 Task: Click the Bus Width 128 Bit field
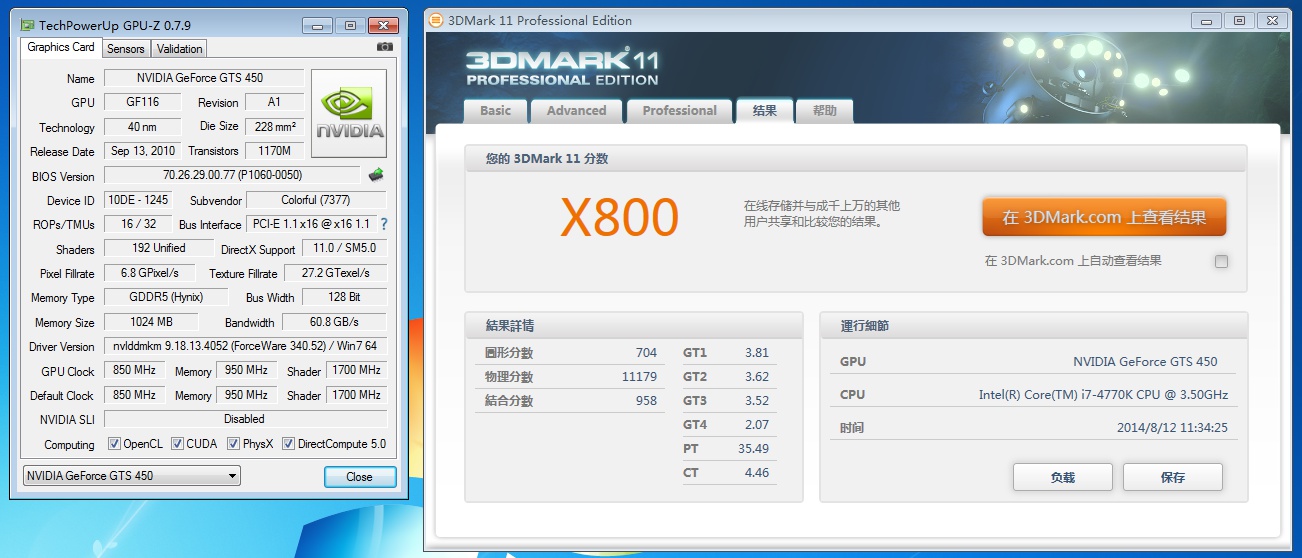coord(344,297)
